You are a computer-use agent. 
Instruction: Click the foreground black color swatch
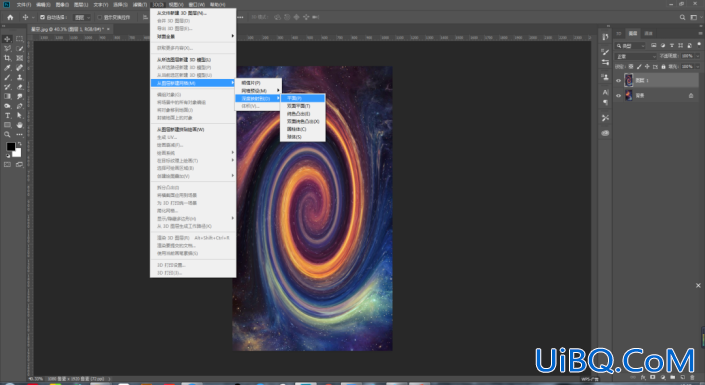(11, 147)
